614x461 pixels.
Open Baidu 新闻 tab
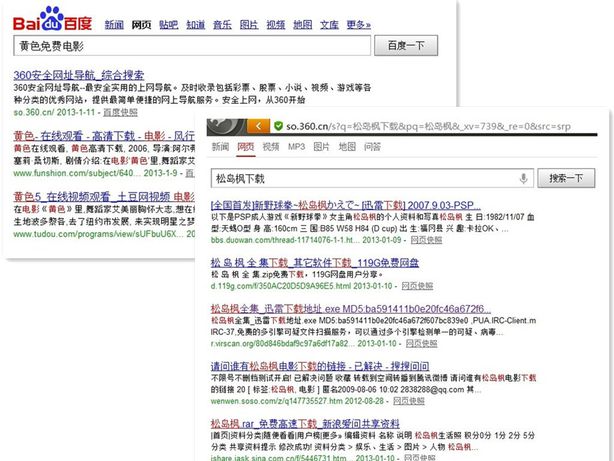pyautogui.click(x=114, y=25)
